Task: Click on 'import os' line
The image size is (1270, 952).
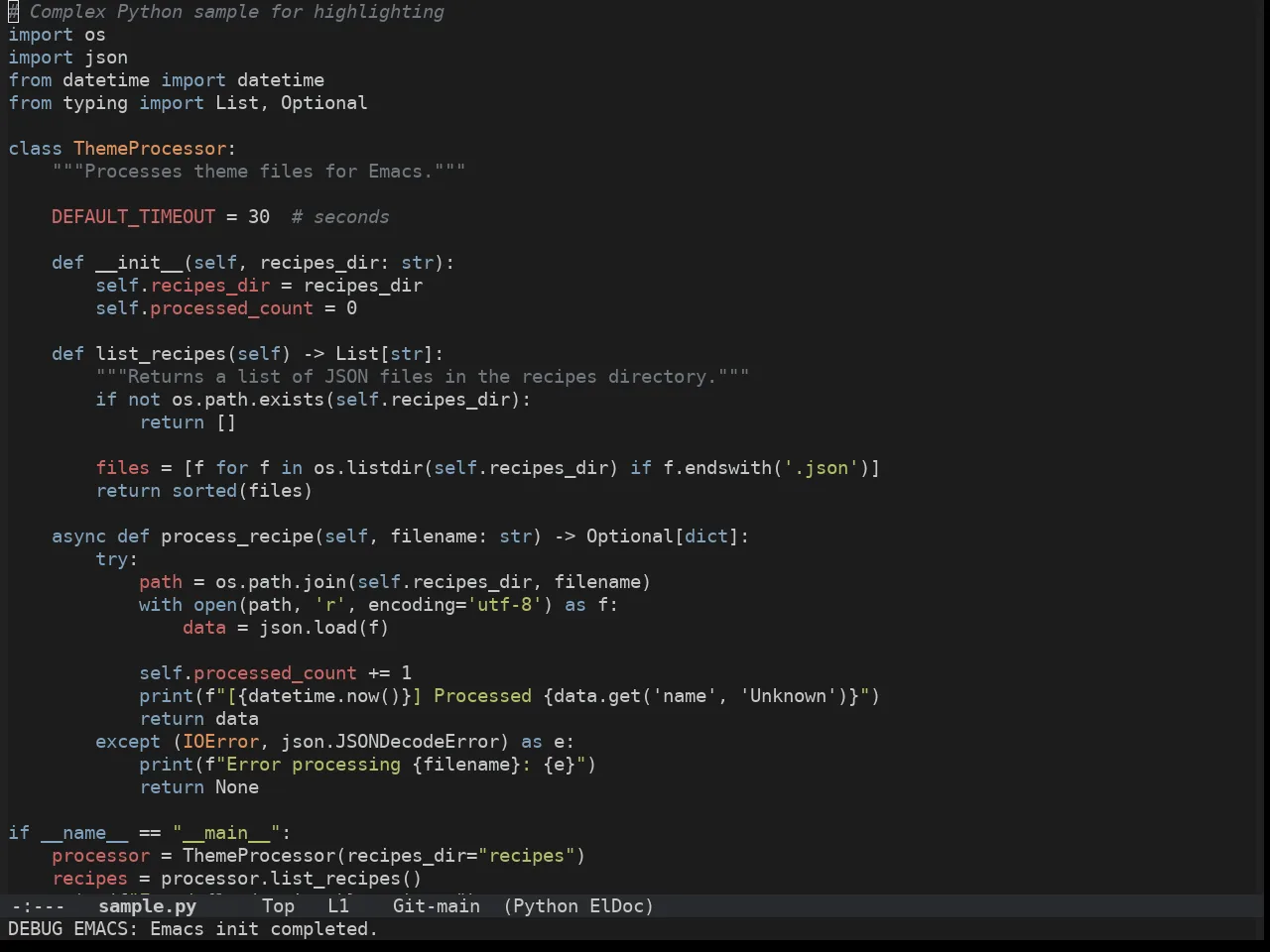Action: point(57,35)
